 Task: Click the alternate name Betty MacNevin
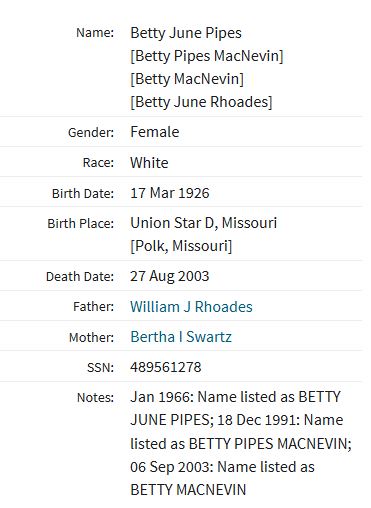[187, 79]
